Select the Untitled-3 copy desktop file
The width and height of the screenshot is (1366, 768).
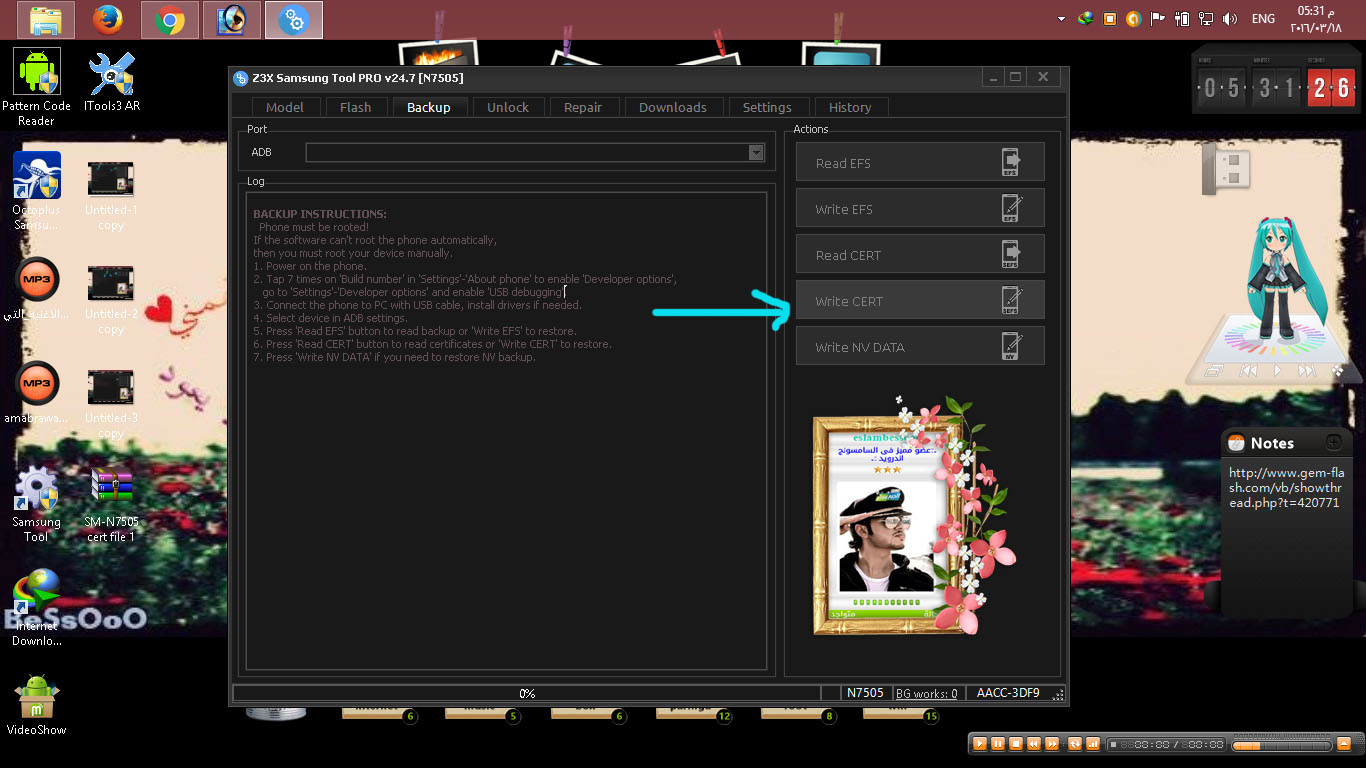[111, 404]
